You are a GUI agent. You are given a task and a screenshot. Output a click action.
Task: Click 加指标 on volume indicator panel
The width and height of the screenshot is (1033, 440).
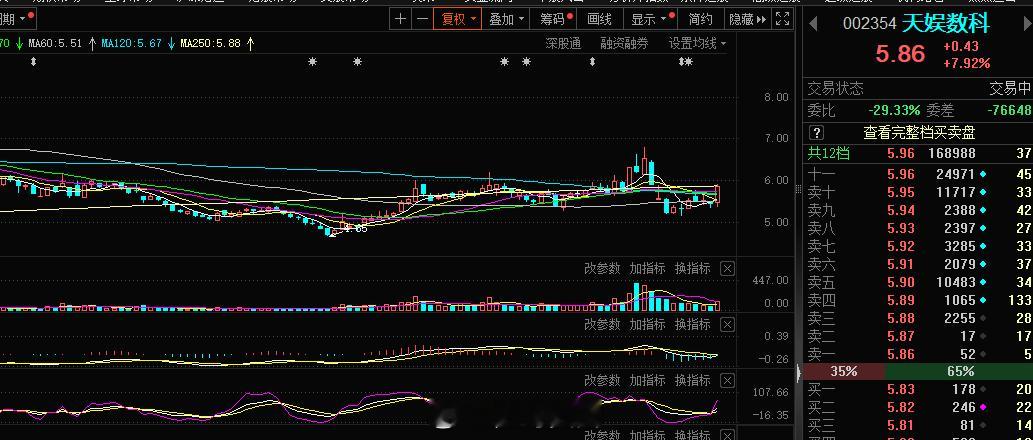pyautogui.click(x=647, y=269)
